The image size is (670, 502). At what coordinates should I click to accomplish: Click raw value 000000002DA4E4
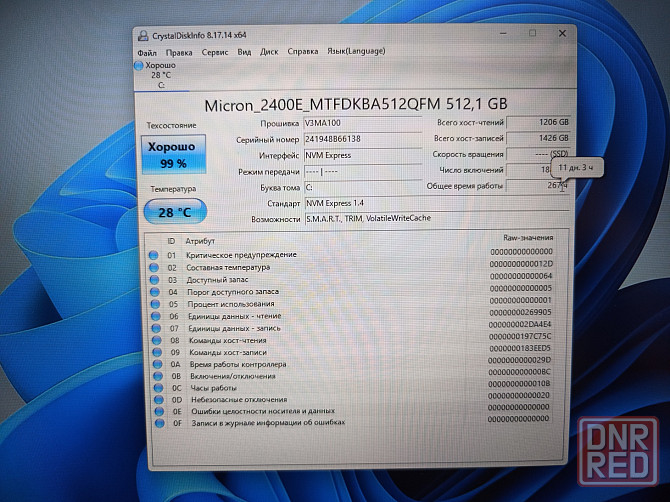tap(520, 325)
